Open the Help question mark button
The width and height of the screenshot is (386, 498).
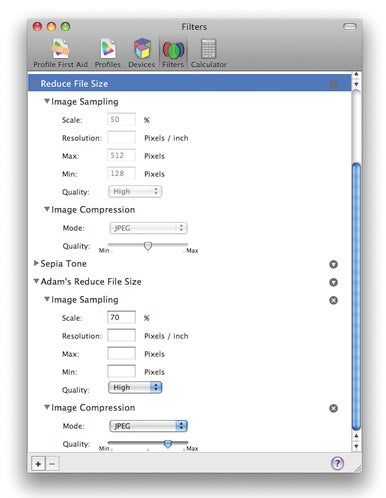point(337,463)
